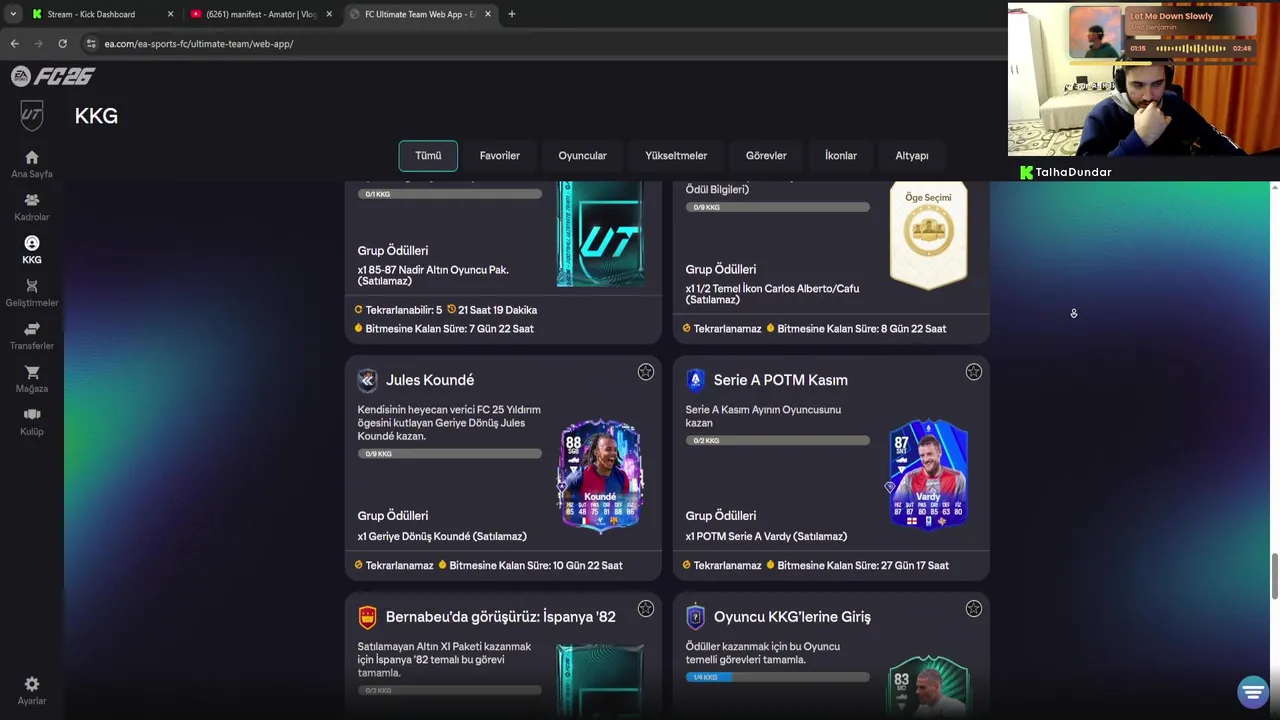Click Koundé 0/9 KKG progress bar
1280x720 pixels.
450,454
